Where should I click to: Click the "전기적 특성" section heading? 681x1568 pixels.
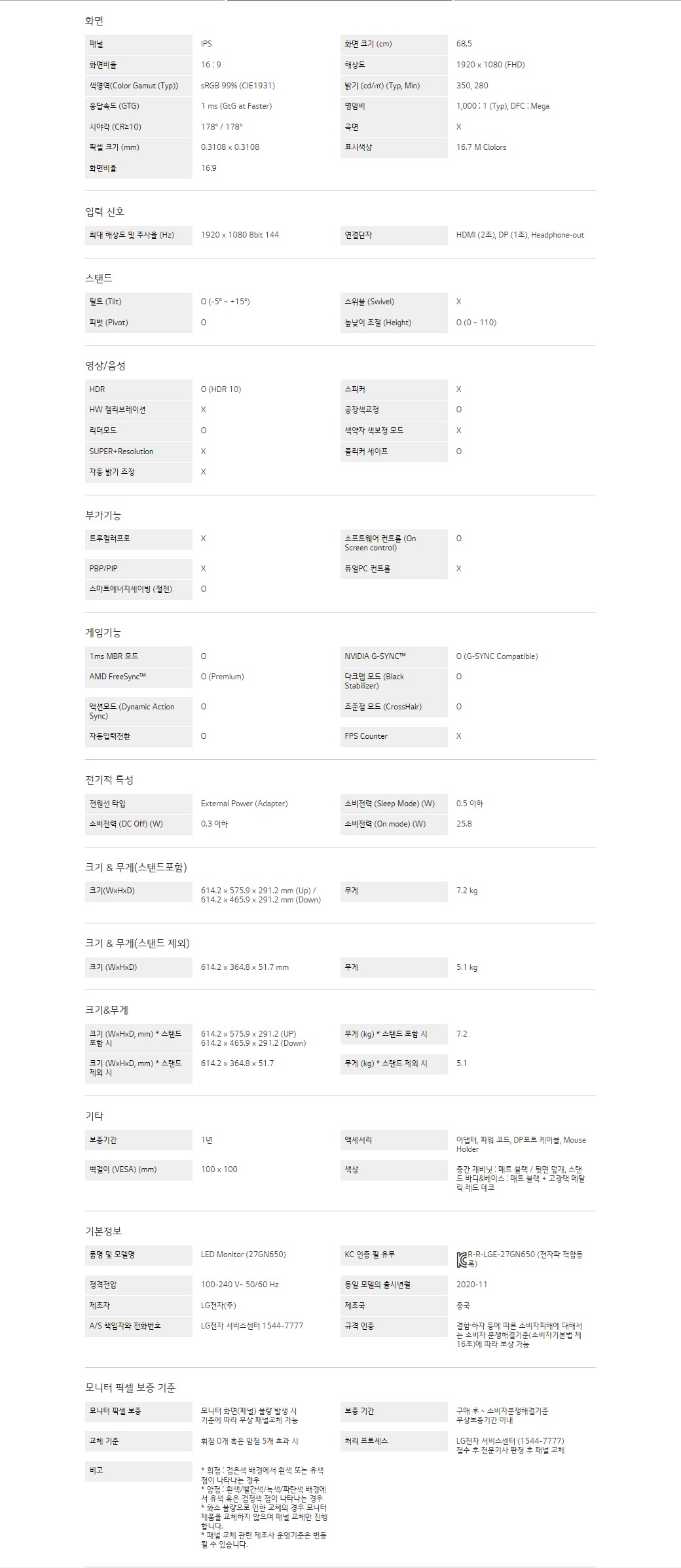pos(109,780)
